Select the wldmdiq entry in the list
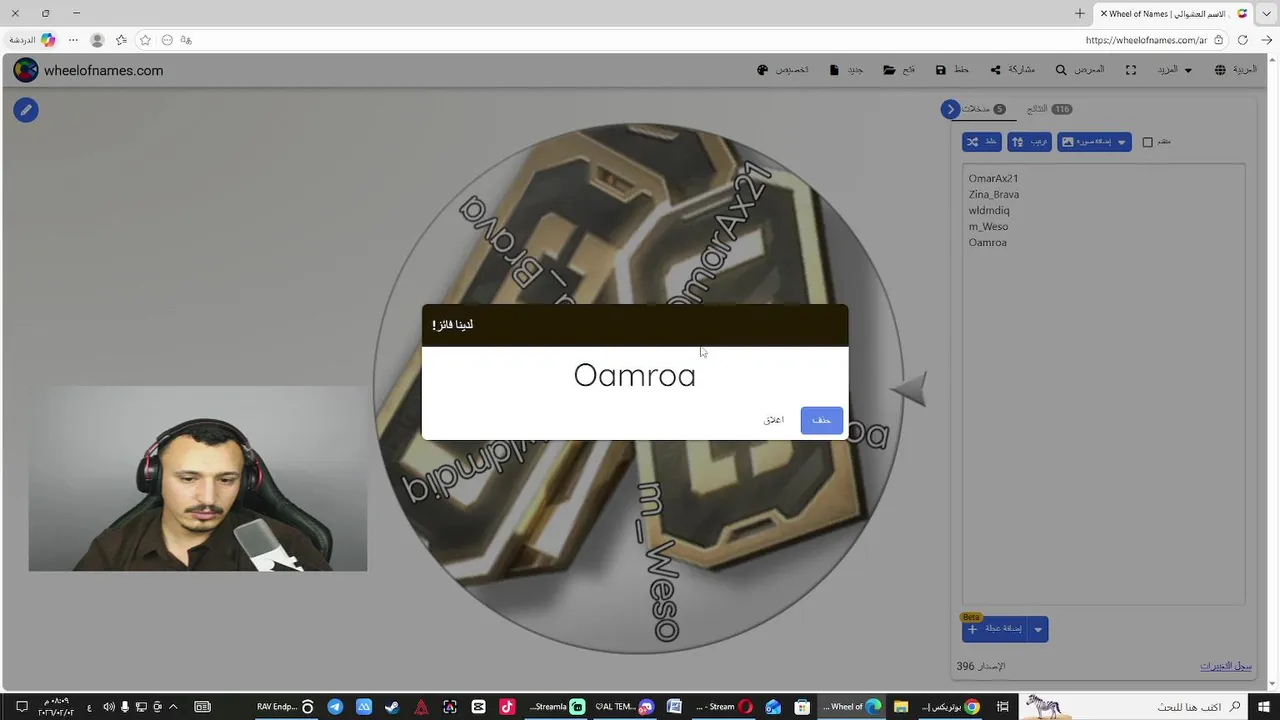The image size is (1280, 720). [x=989, y=210]
